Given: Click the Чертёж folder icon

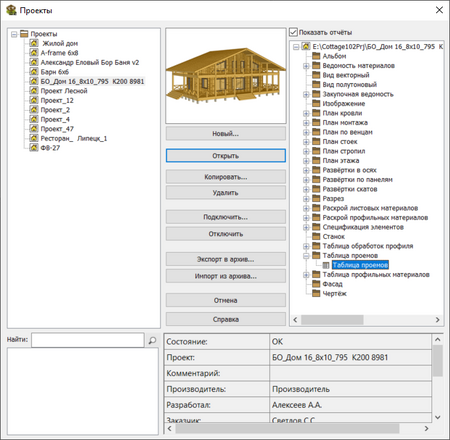Looking at the screenshot, I should (x=316, y=293).
